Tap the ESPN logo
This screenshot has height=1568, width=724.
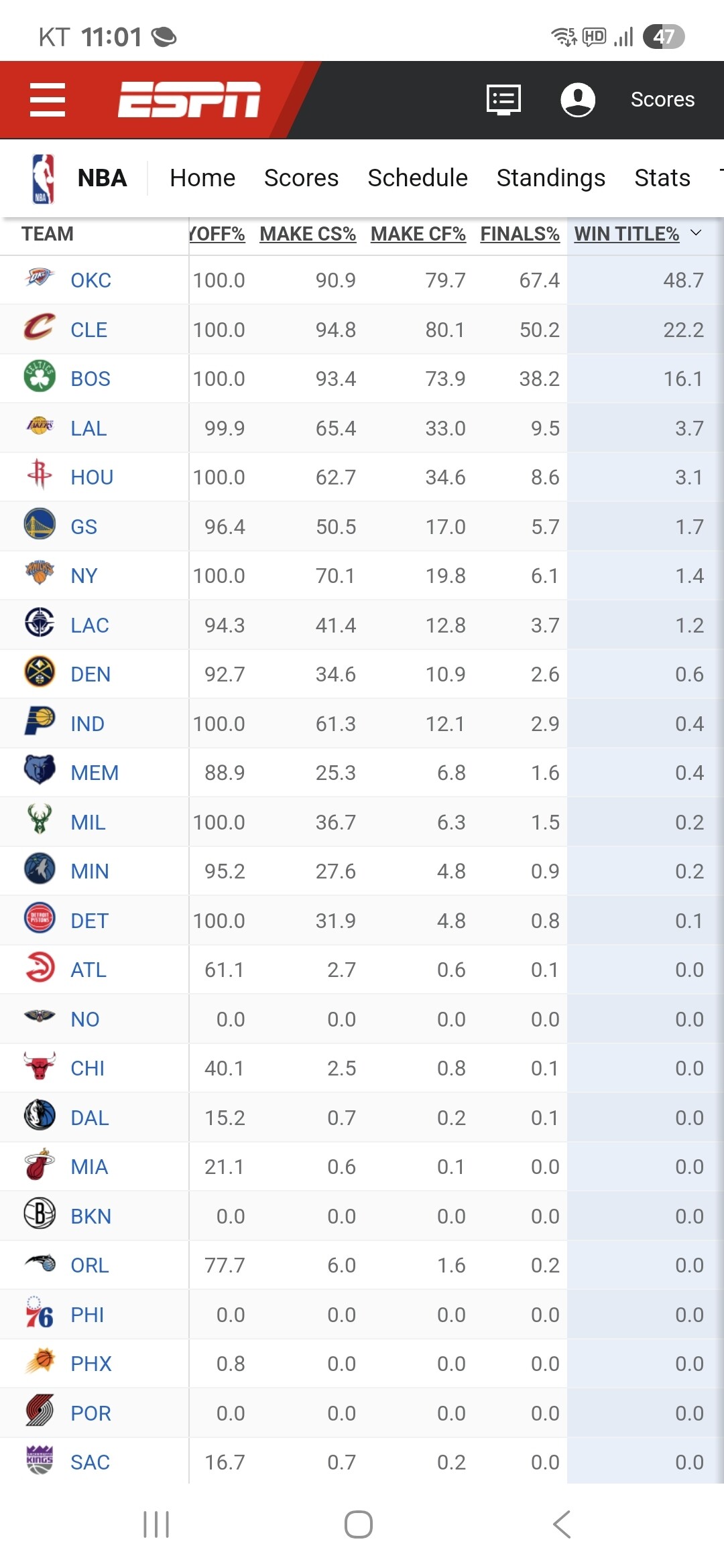click(189, 100)
